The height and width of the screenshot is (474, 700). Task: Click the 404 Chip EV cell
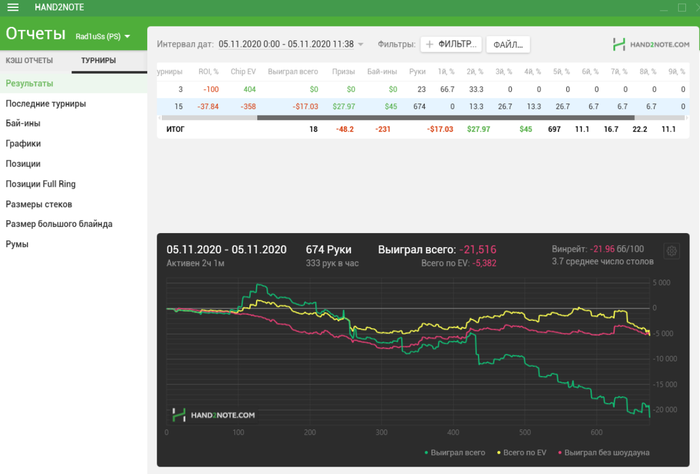pyautogui.click(x=250, y=89)
